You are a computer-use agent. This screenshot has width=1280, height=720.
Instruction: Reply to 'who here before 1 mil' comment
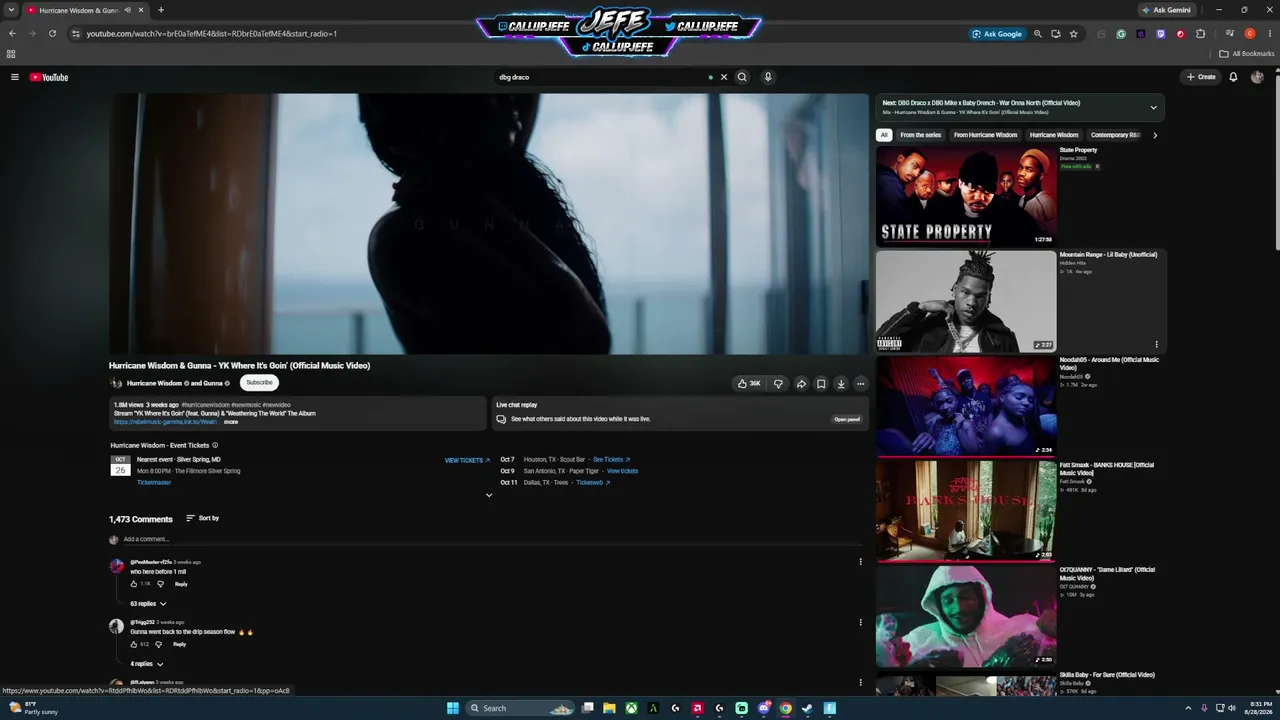pyautogui.click(x=181, y=584)
